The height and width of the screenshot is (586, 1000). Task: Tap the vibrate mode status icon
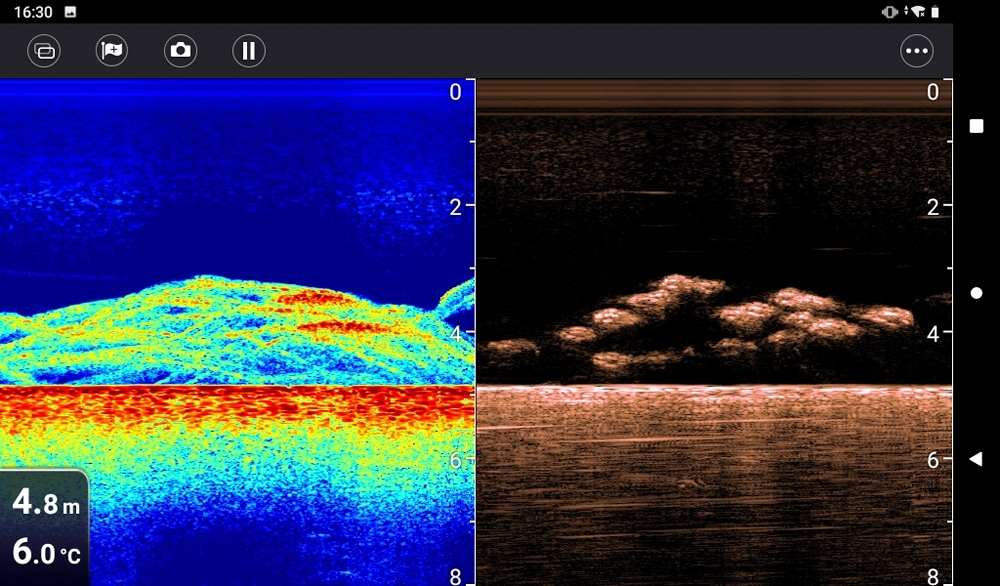pyautogui.click(x=889, y=12)
